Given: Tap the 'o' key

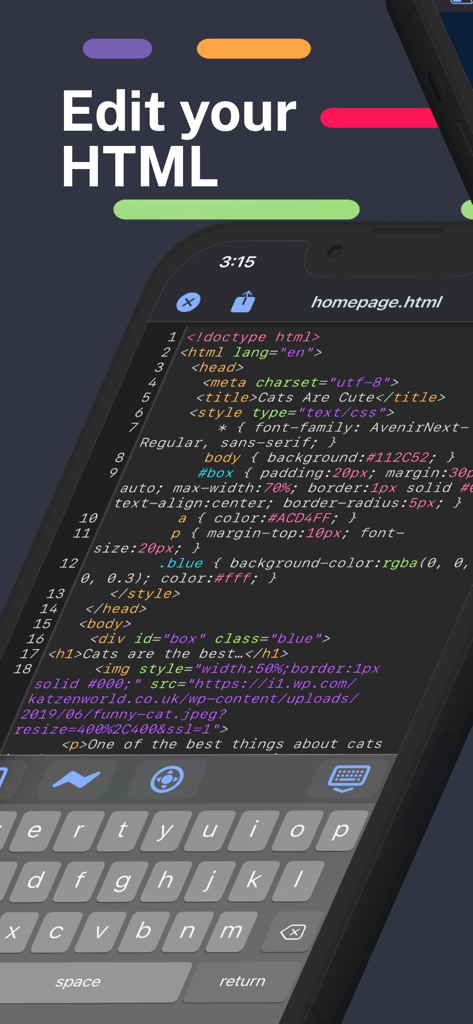Looking at the screenshot, I should (297, 831).
